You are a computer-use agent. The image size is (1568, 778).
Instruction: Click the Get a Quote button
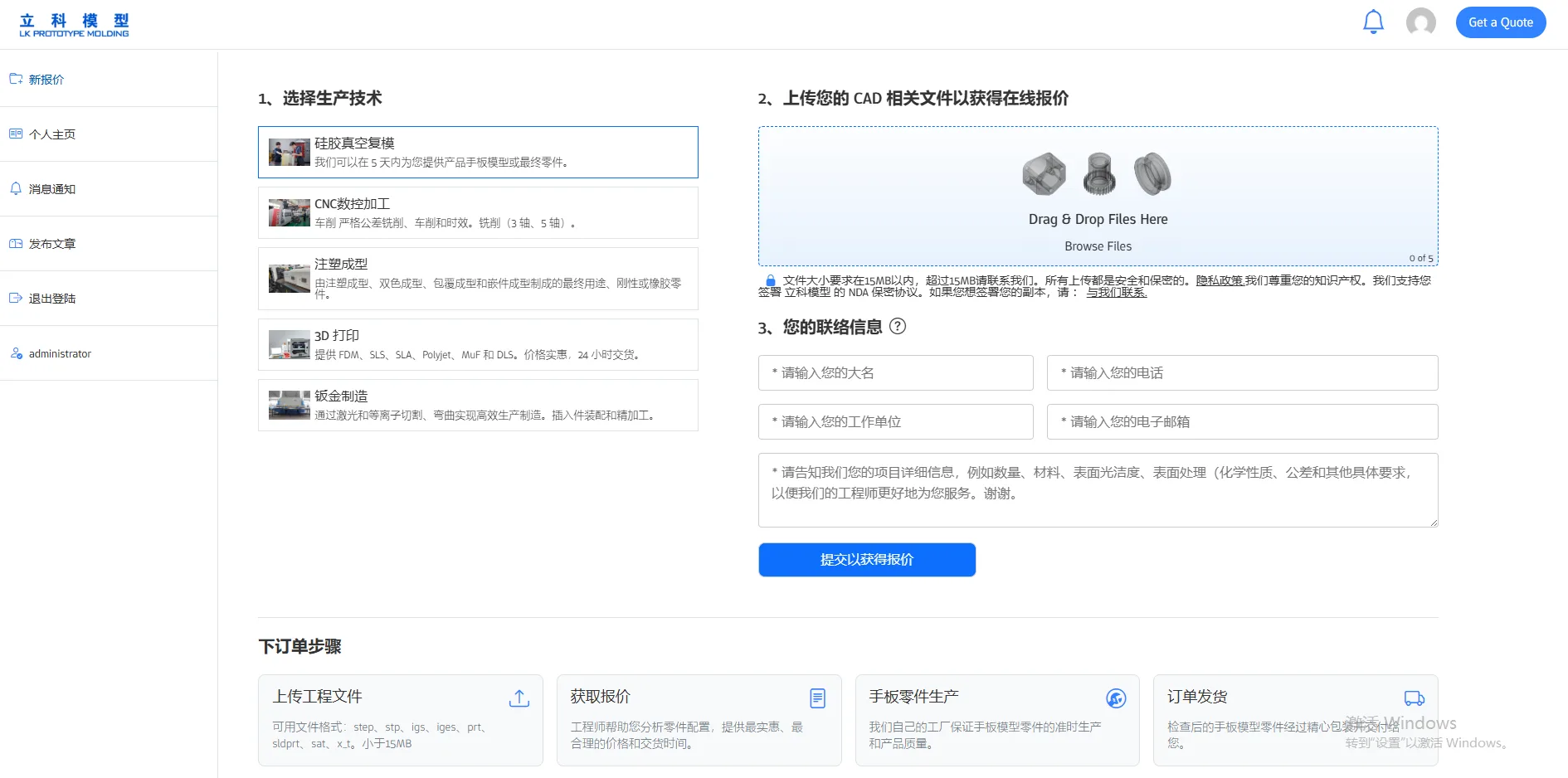[1500, 22]
